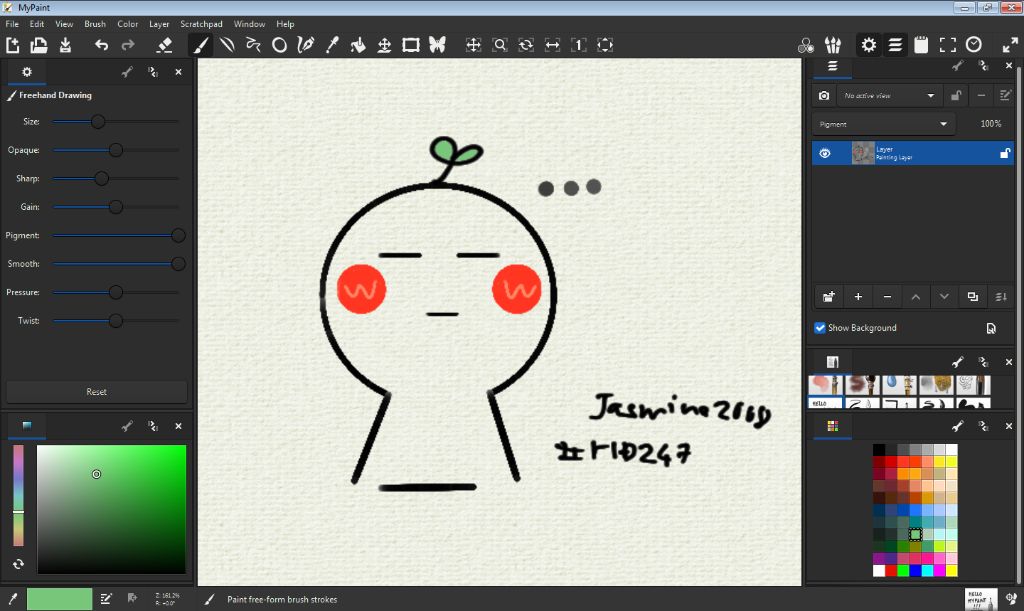Open the brush chooser brushes icon

click(833, 45)
